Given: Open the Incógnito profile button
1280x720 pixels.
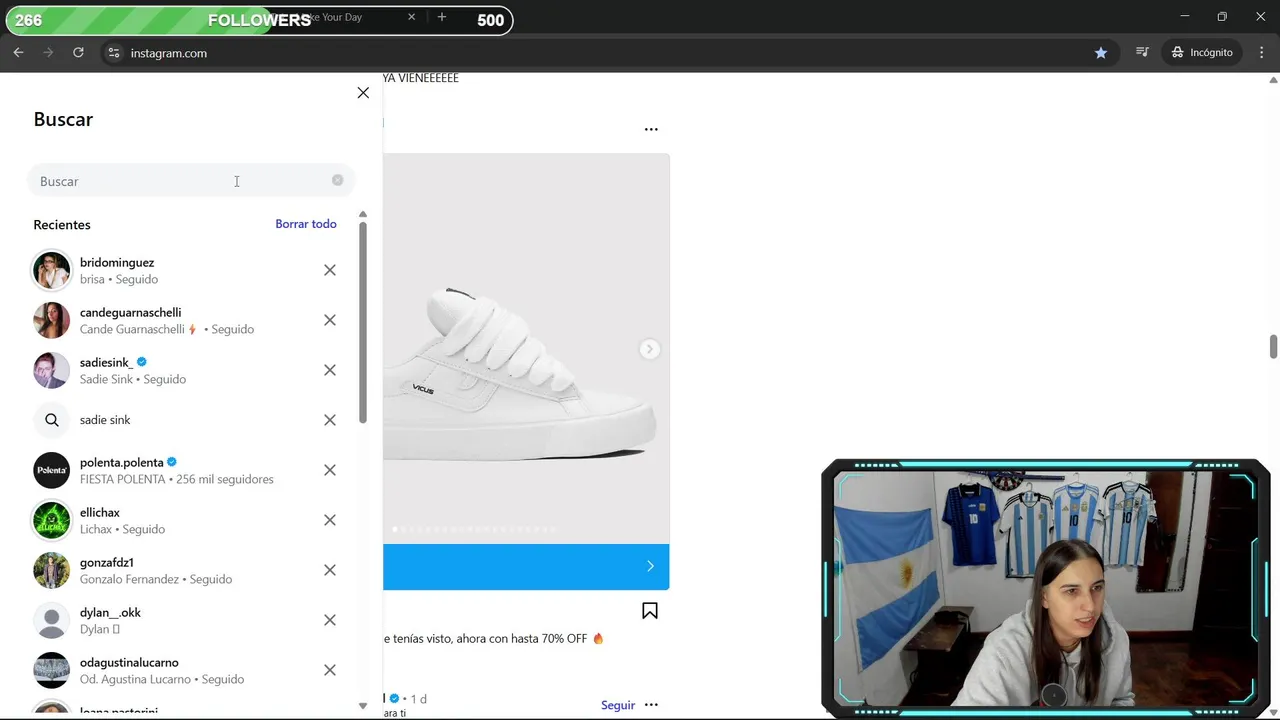Looking at the screenshot, I should [1203, 52].
